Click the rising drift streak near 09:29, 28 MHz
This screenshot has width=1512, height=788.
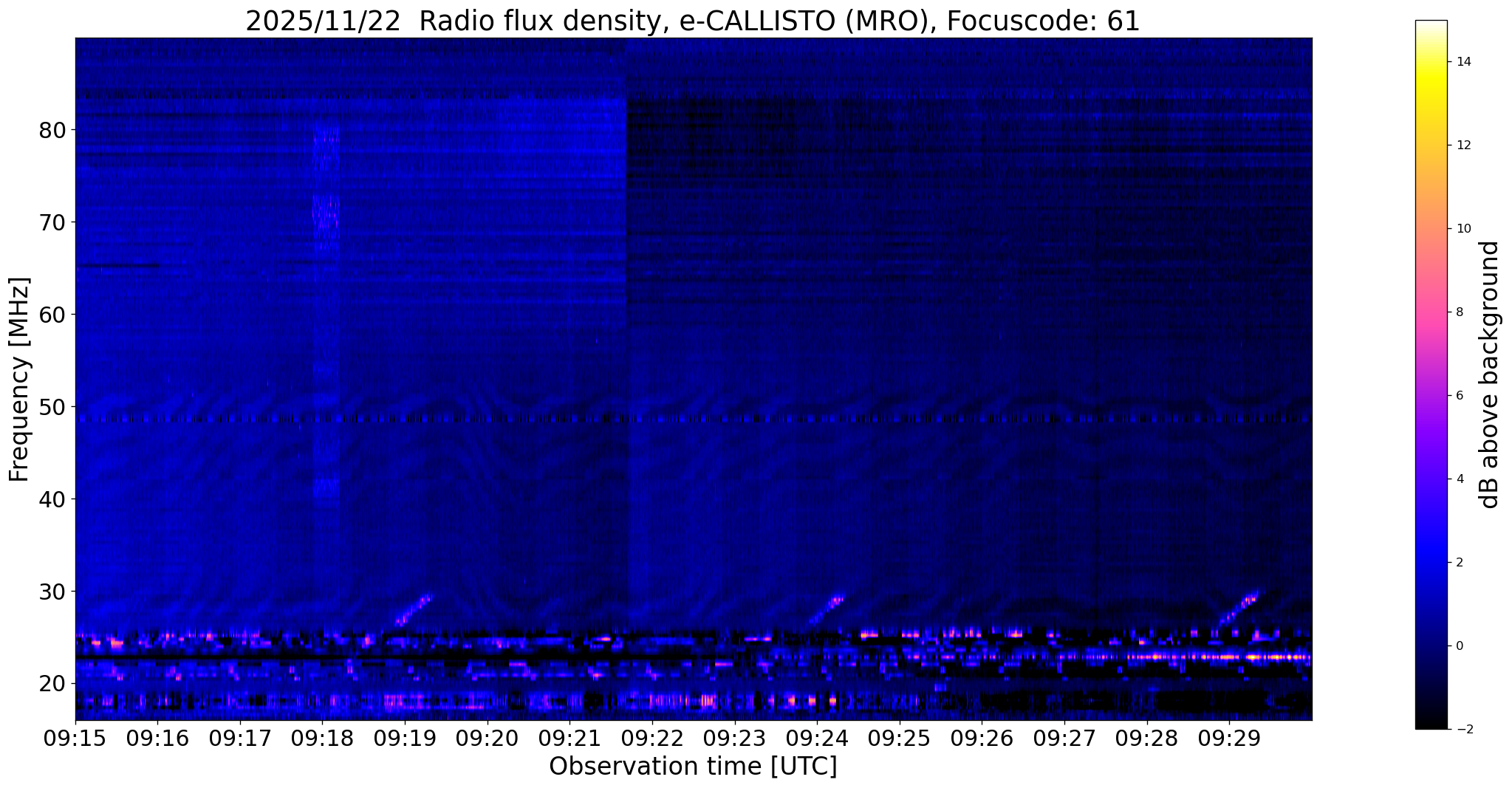click(x=1238, y=608)
